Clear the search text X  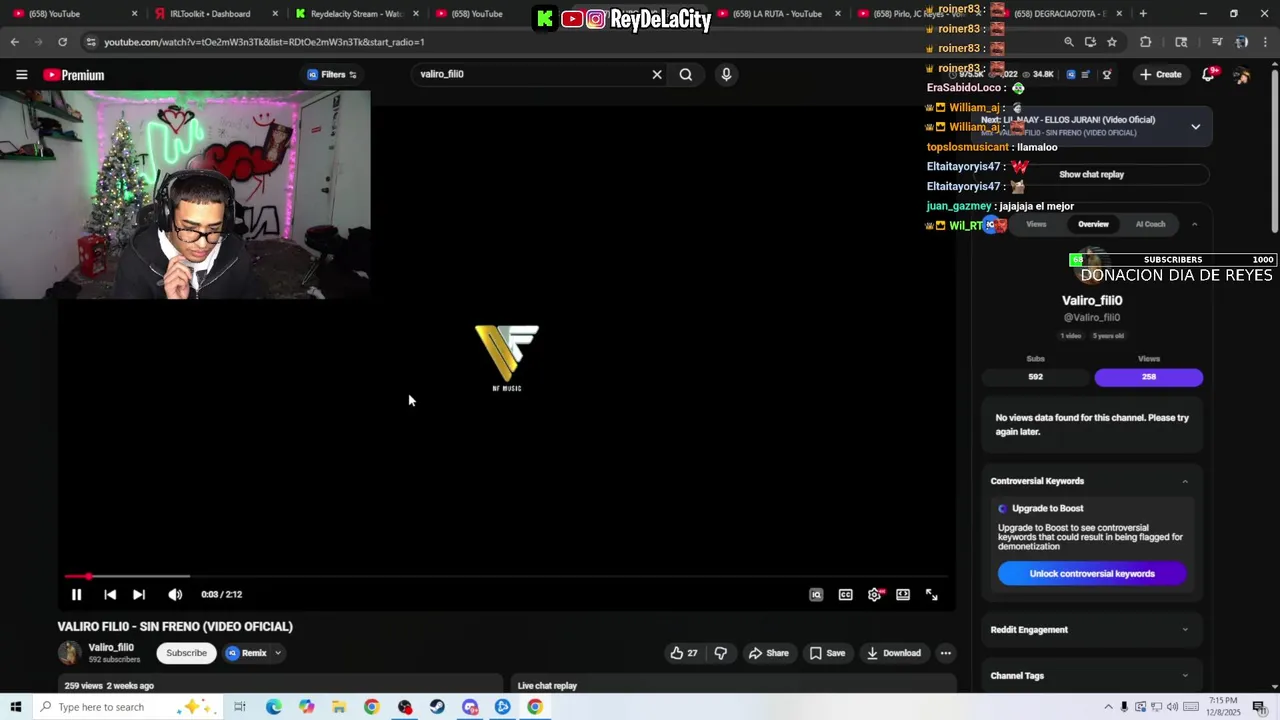point(657,74)
